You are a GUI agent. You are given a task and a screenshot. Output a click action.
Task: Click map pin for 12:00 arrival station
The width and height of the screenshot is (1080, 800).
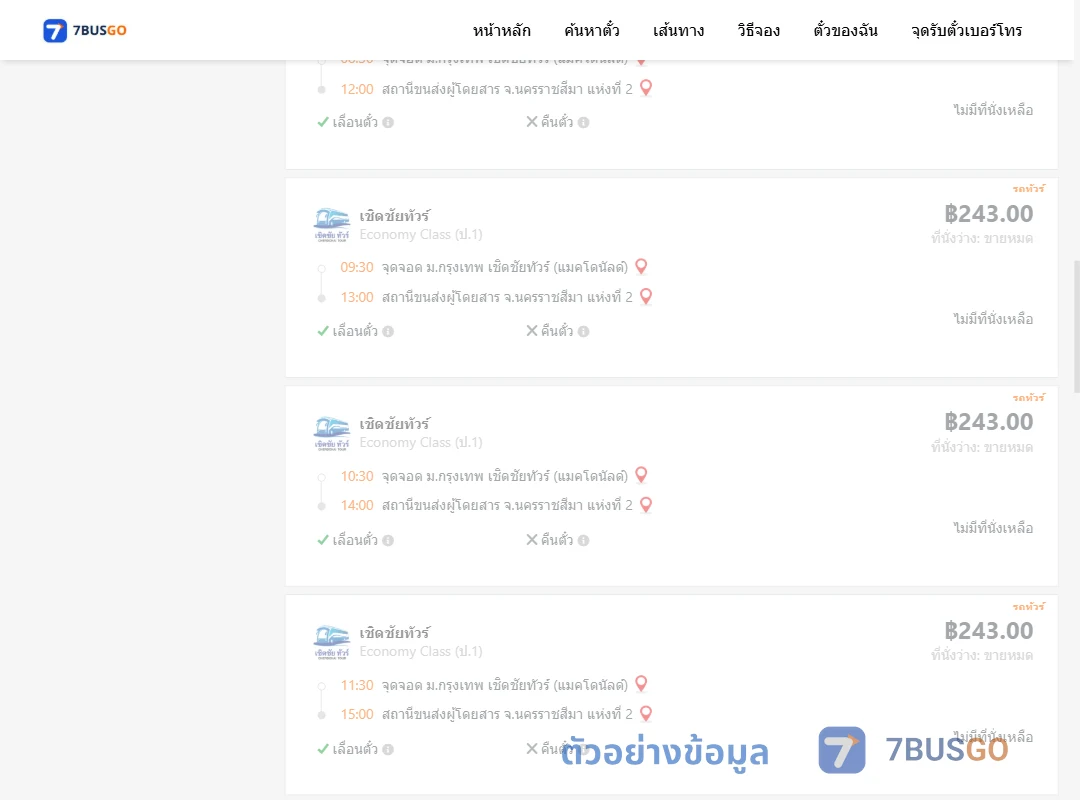[646, 88]
